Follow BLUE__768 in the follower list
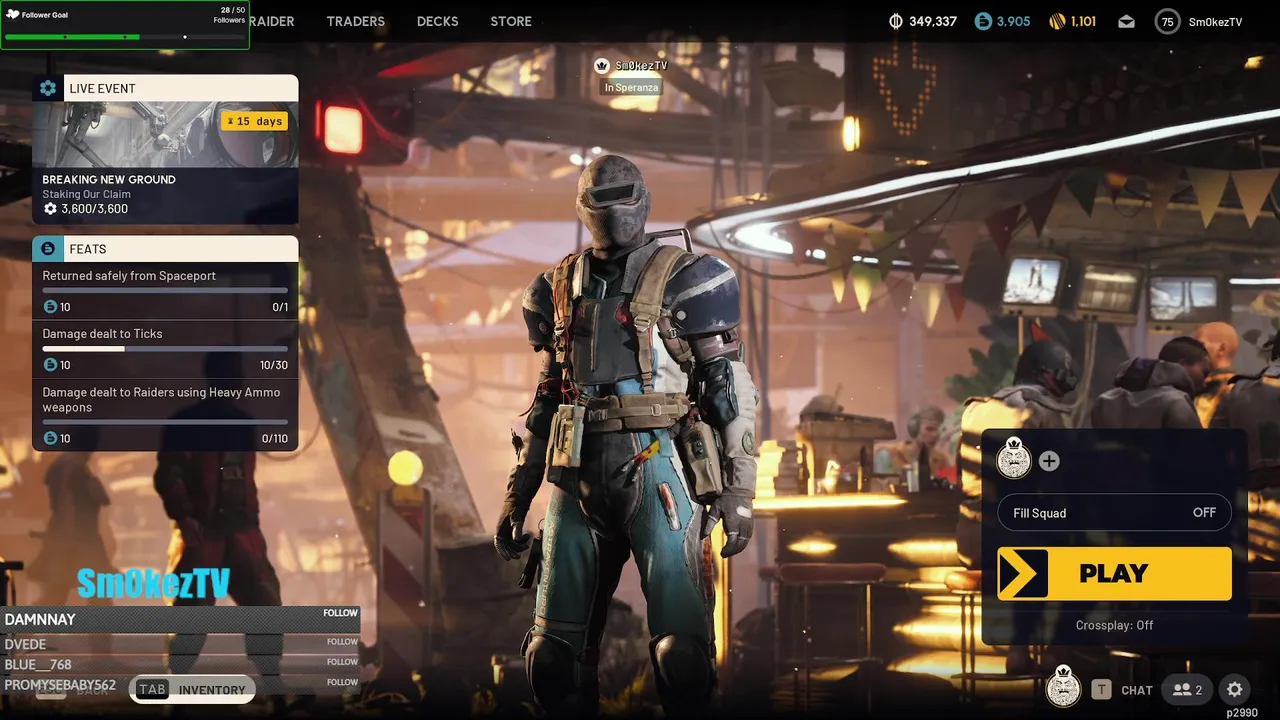 click(x=342, y=662)
